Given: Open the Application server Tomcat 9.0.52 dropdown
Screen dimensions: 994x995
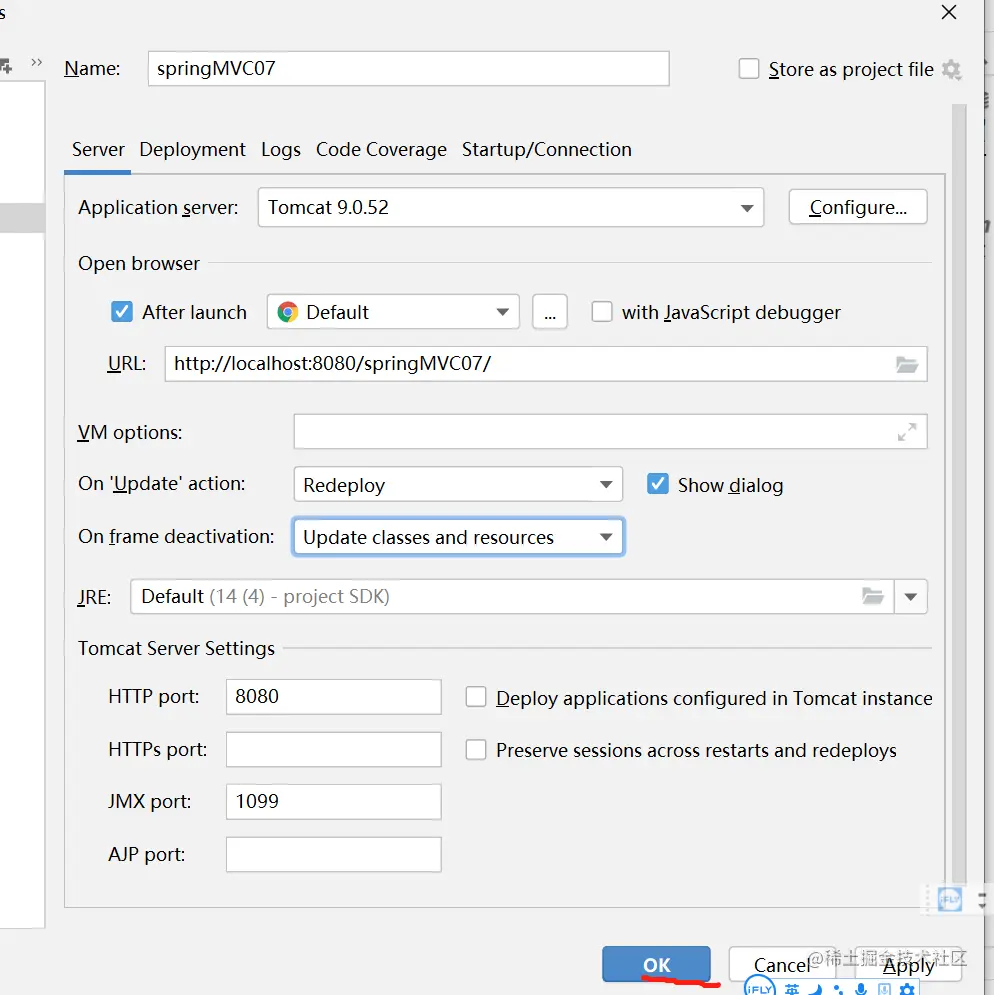Looking at the screenshot, I should pyautogui.click(x=510, y=208).
